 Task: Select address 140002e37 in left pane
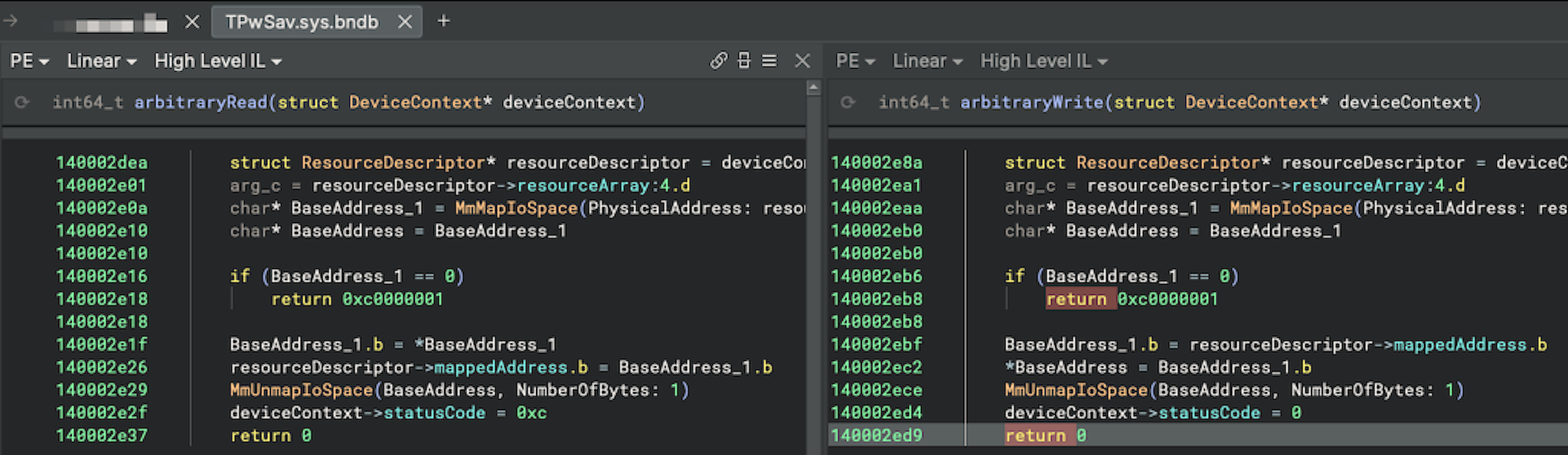tap(102, 435)
